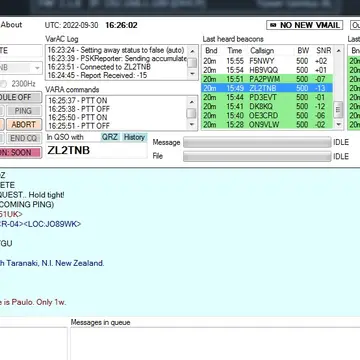Click the '16:25:37 - PTT ON' command line
Viewport: 360px width, 360px height.
click(78, 101)
